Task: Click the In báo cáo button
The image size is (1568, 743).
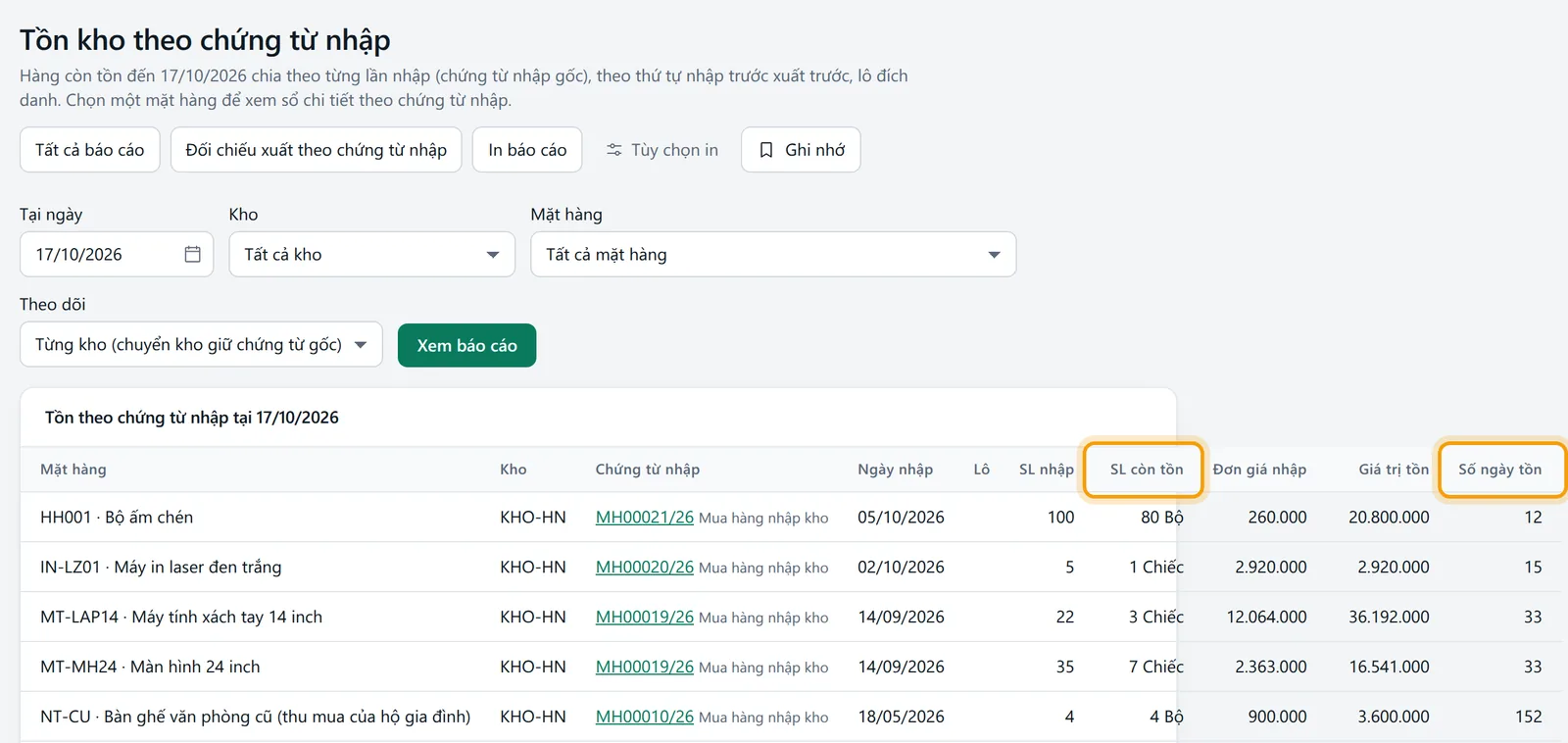Action: (x=527, y=150)
